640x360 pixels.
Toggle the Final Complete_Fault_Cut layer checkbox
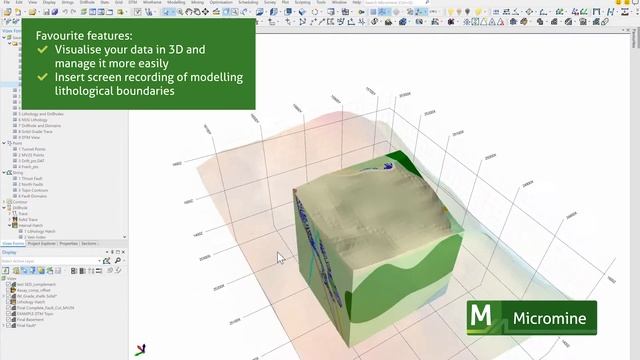(8, 308)
